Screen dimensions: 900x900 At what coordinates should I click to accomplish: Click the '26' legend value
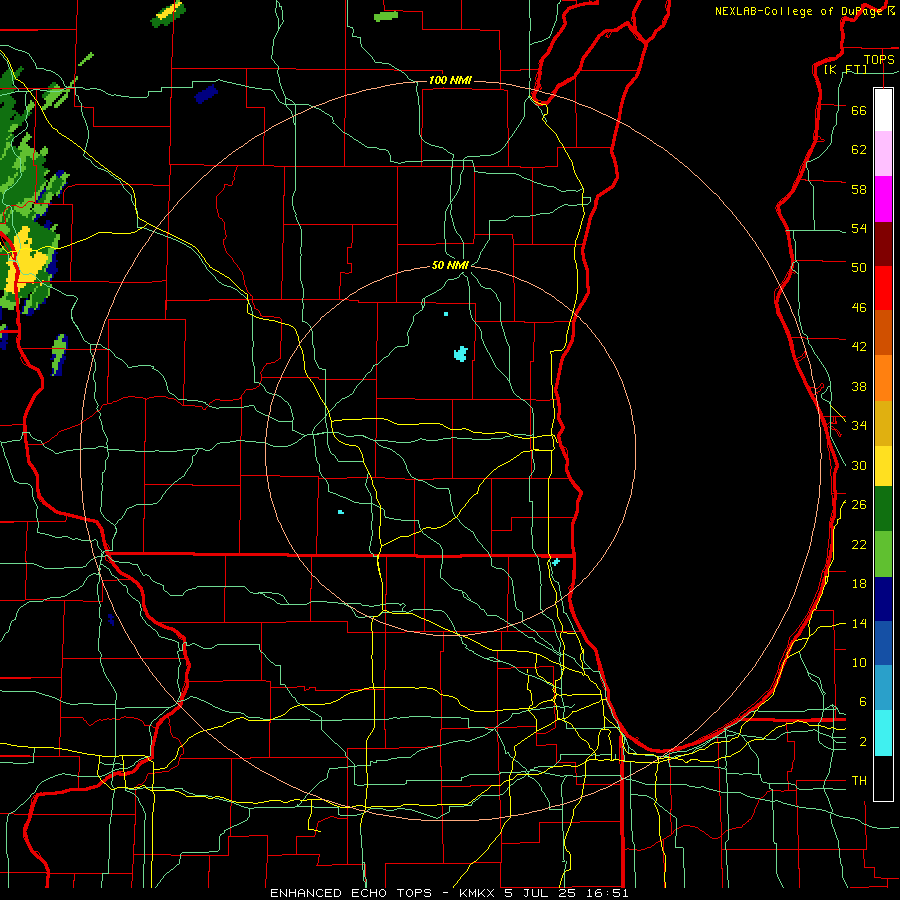click(x=859, y=505)
